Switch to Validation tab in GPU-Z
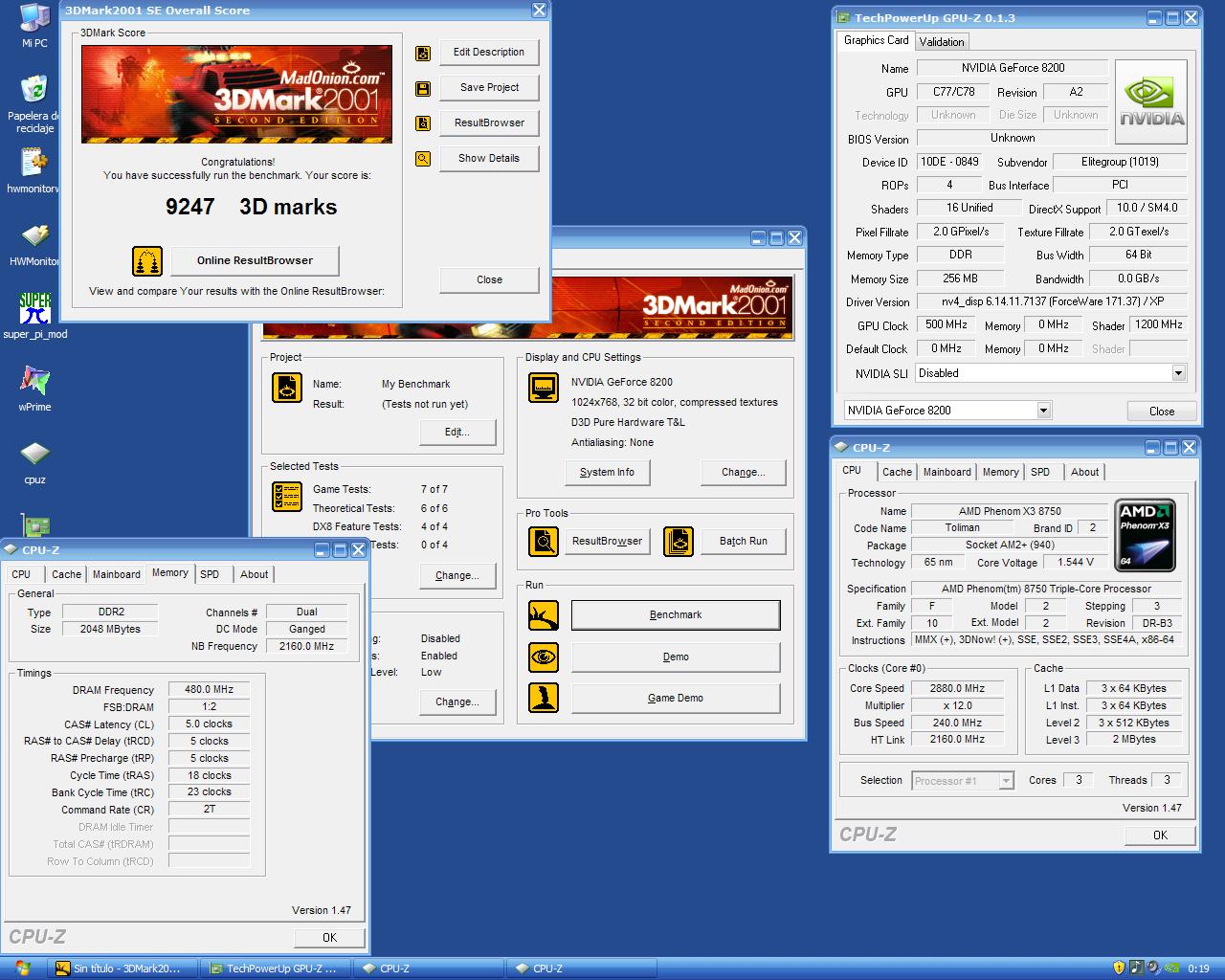Image resolution: width=1225 pixels, height=980 pixels. (942, 42)
